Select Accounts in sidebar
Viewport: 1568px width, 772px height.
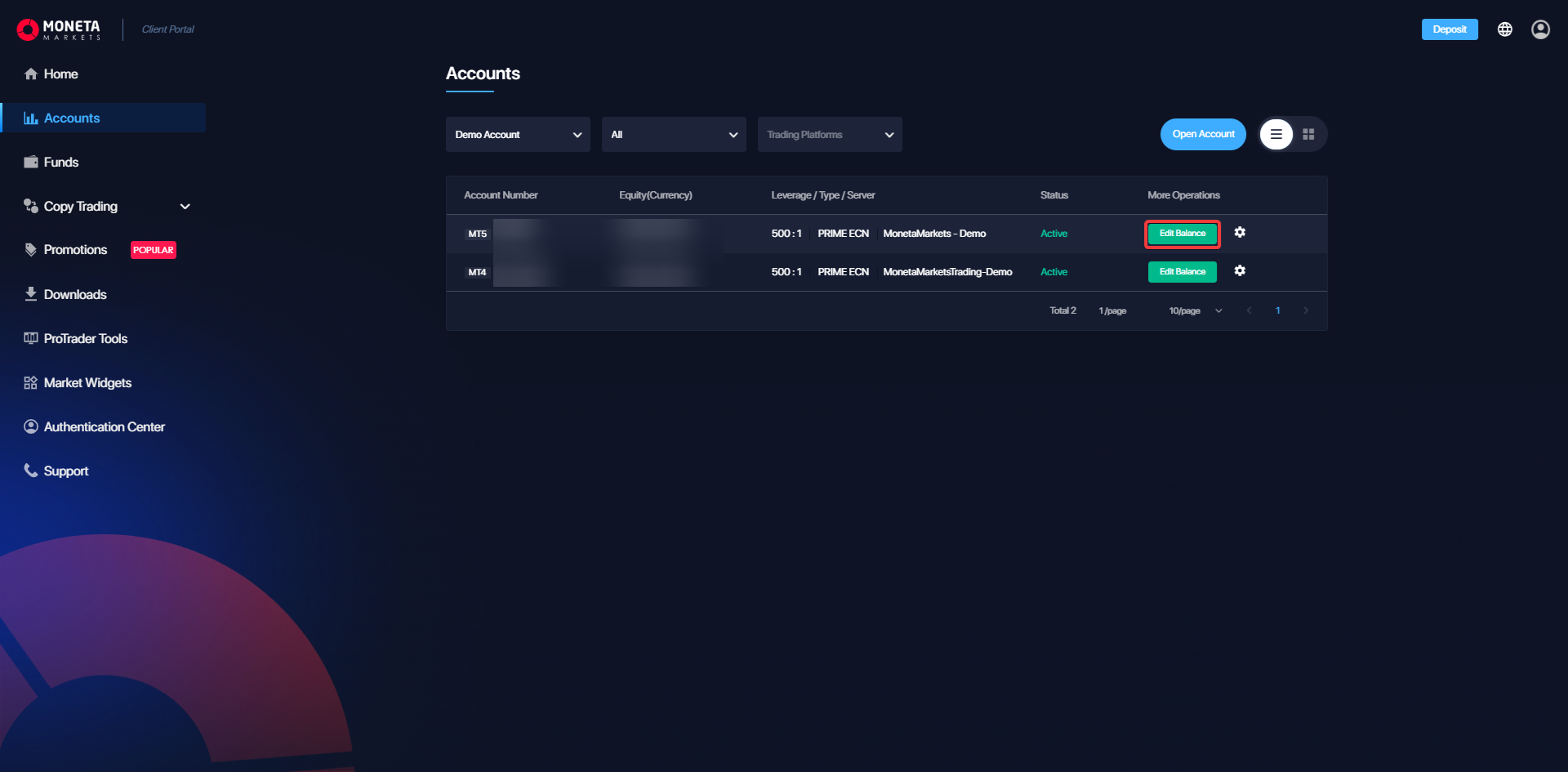click(103, 118)
